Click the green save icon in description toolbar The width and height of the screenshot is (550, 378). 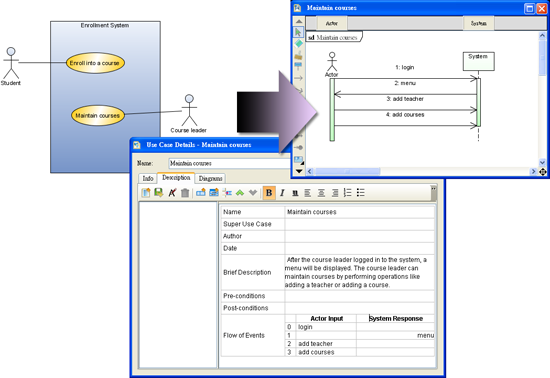pos(159,193)
